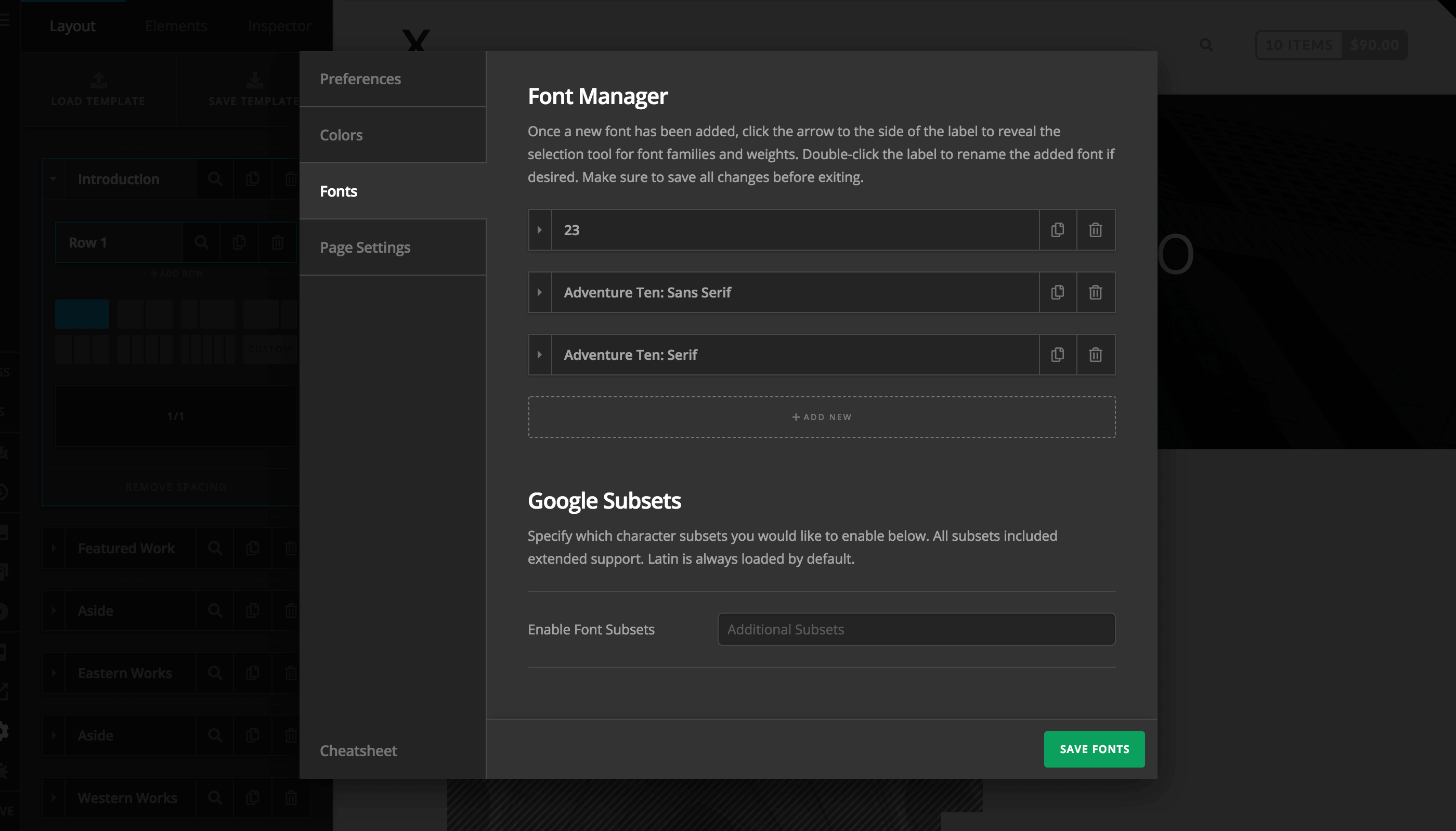Select the Fonts tab

[339, 191]
